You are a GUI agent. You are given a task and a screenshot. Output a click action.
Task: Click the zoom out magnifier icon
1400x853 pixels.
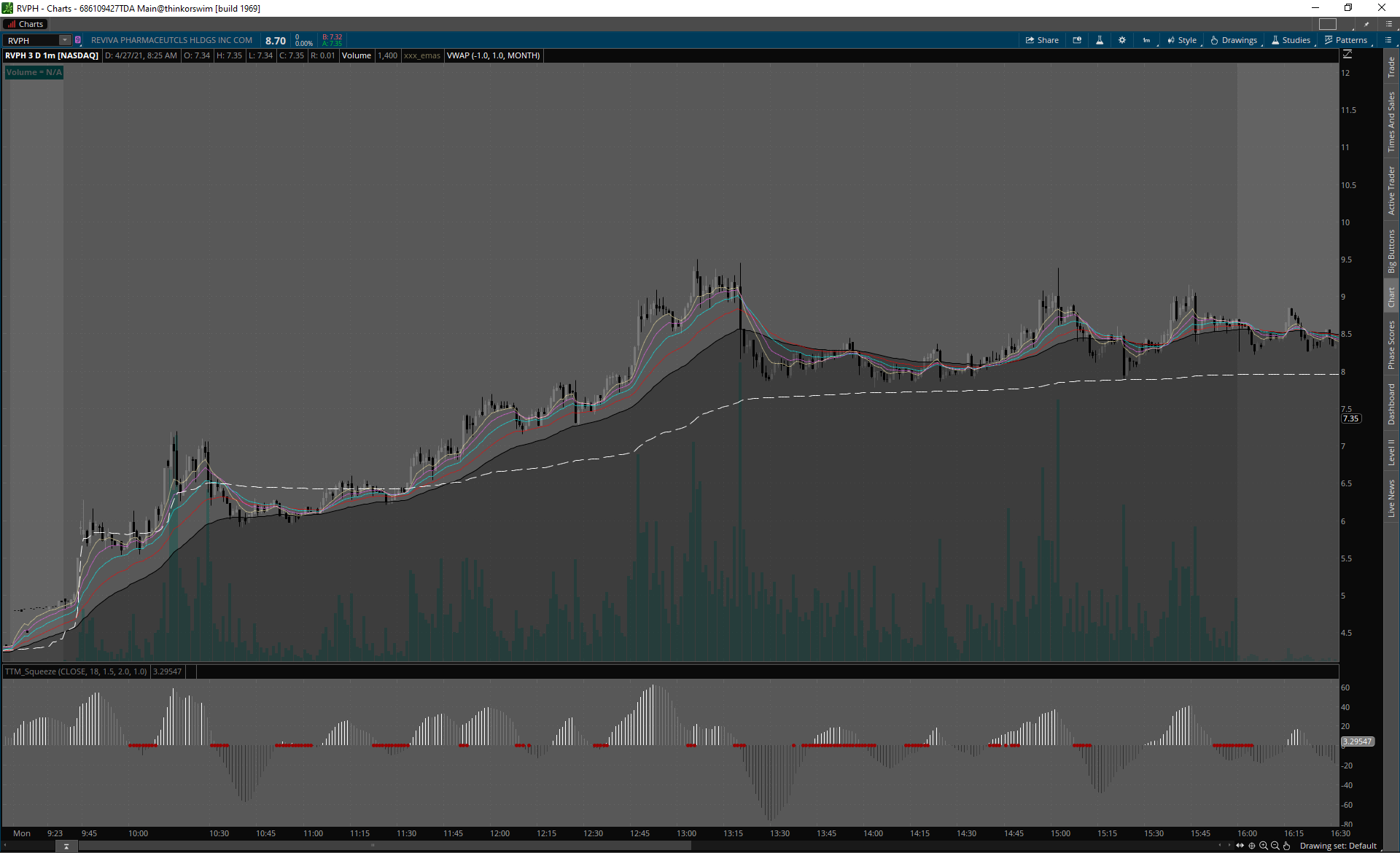click(x=1275, y=846)
